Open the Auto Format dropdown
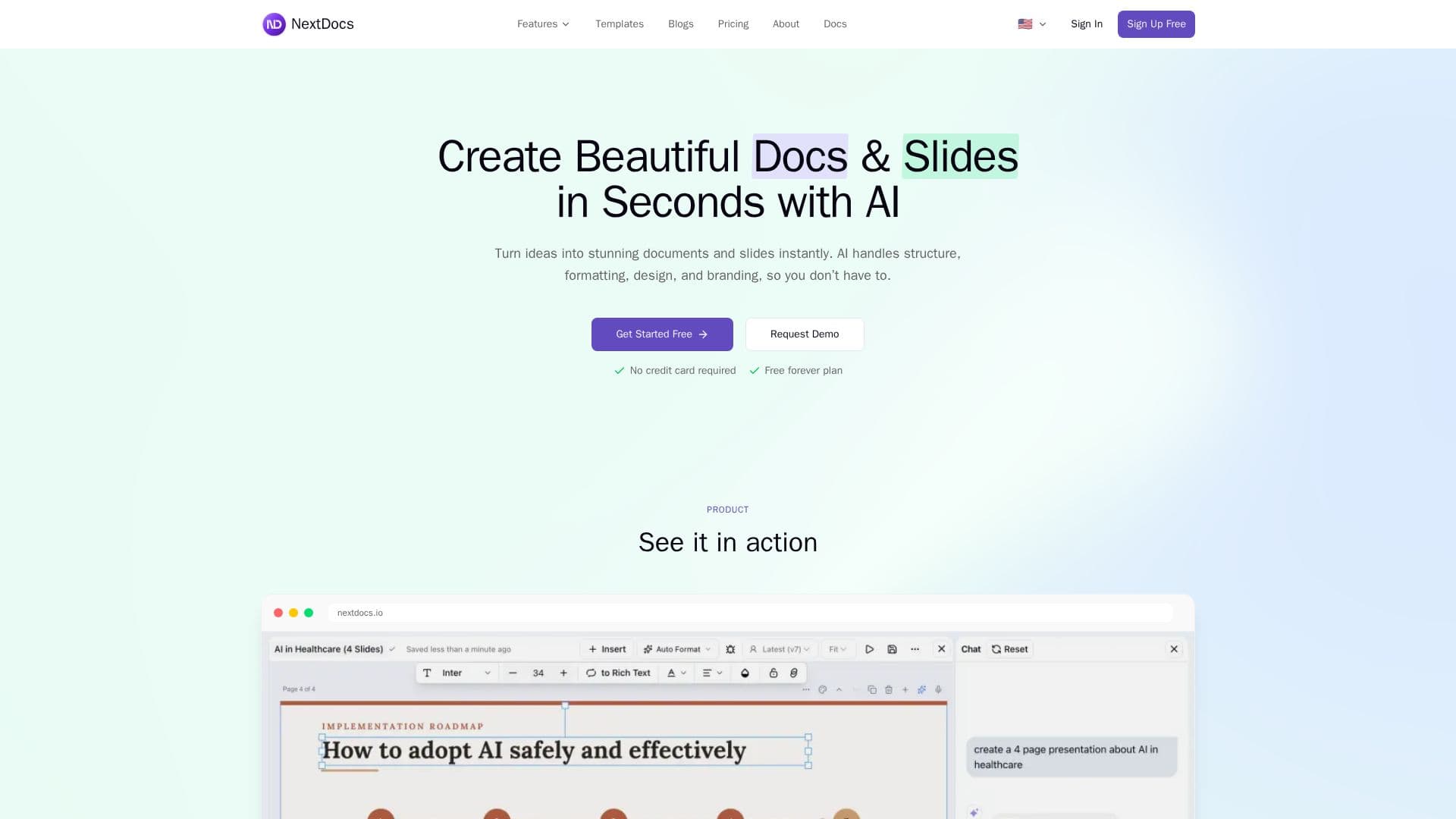This screenshot has width=1456, height=819. coord(677,649)
